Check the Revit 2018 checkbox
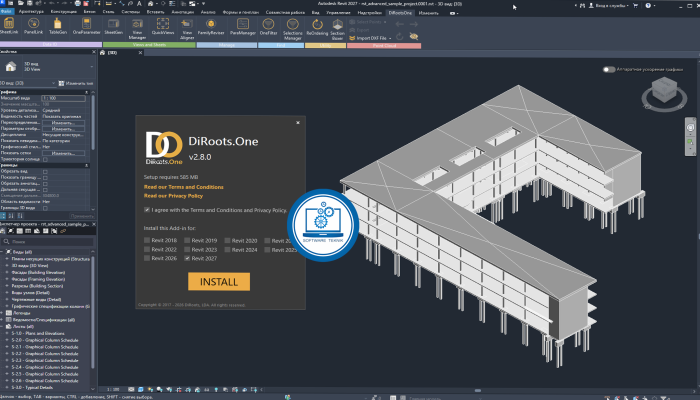Viewport: 700px width, 400px height. [x=147, y=240]
